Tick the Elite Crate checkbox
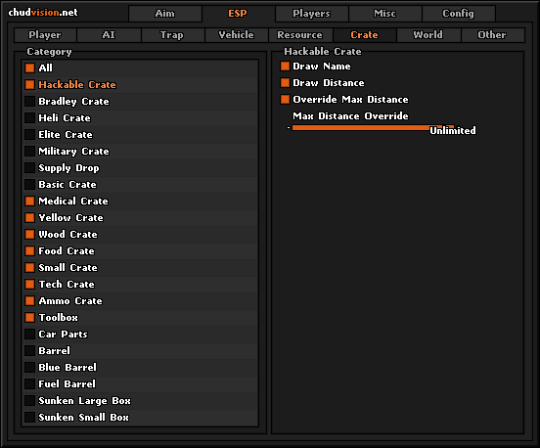 pos(30,134)
